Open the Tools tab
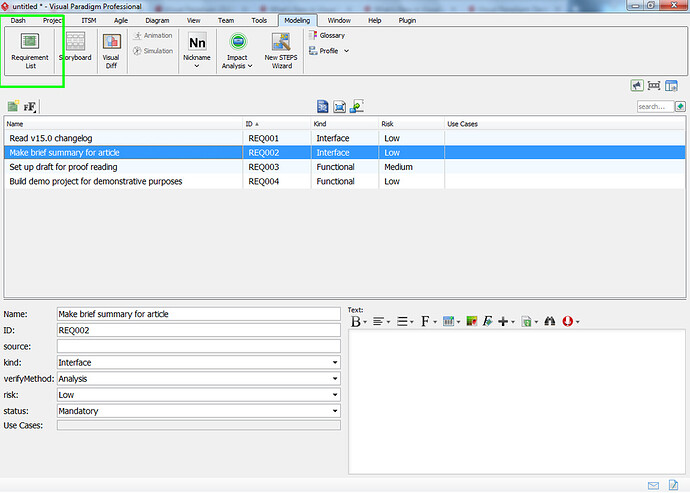 point(259,20)
